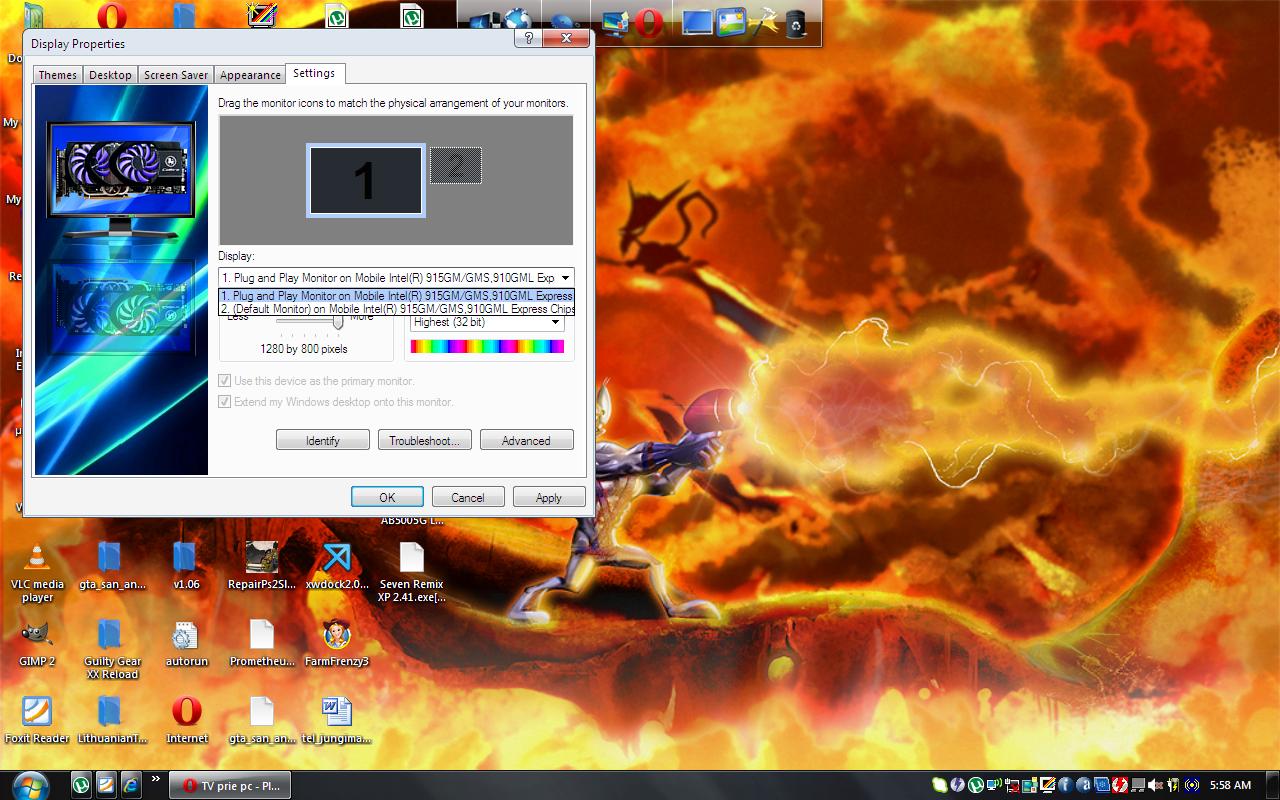The width and height of the screenshot is (1280, 800).
Task: Click the Help question mark in Display Properties
Action: pos(528,38)
